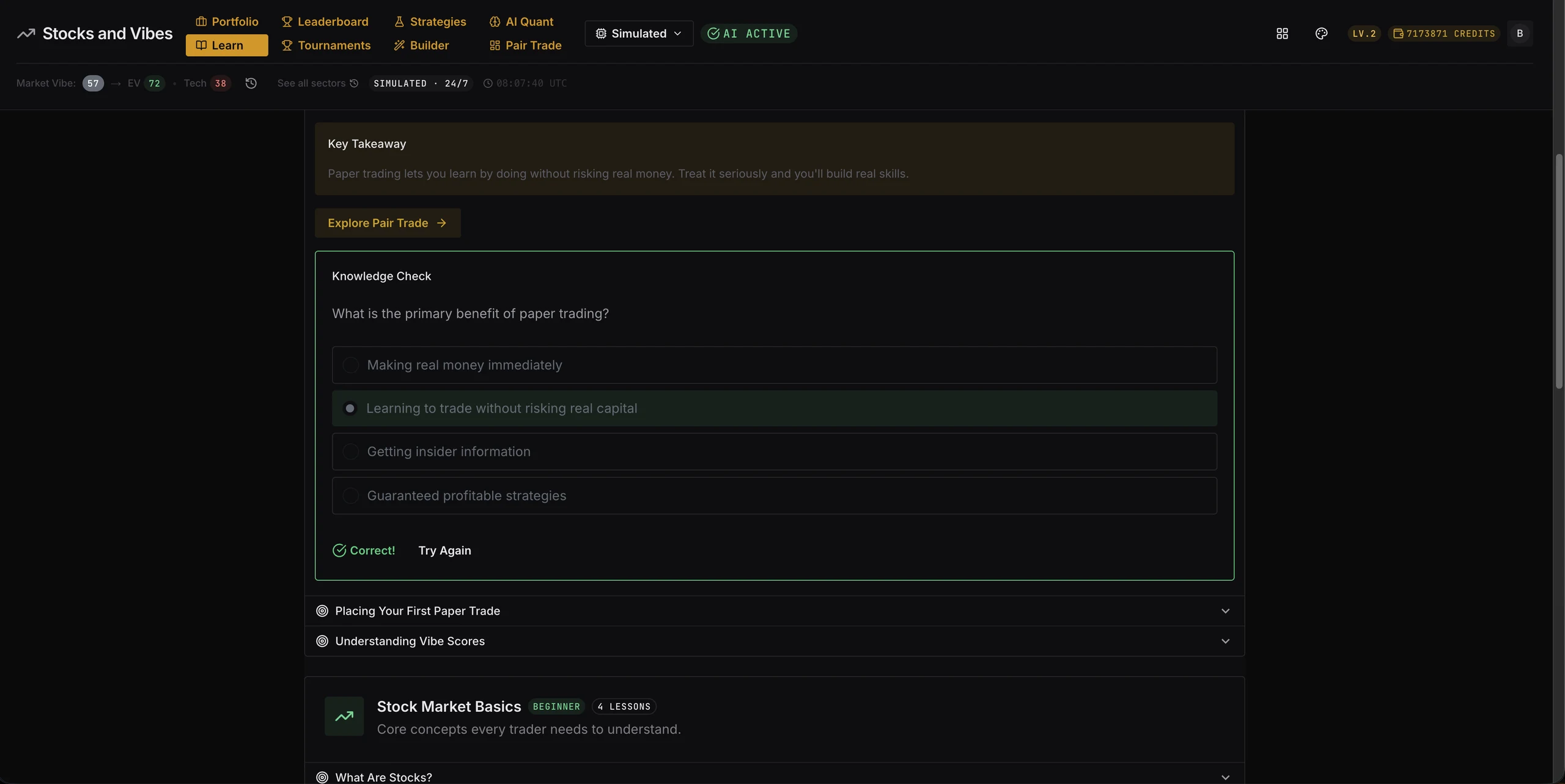1565x784 pixels.
Task: Click the Knowledge Check heading
Action: 381,276
